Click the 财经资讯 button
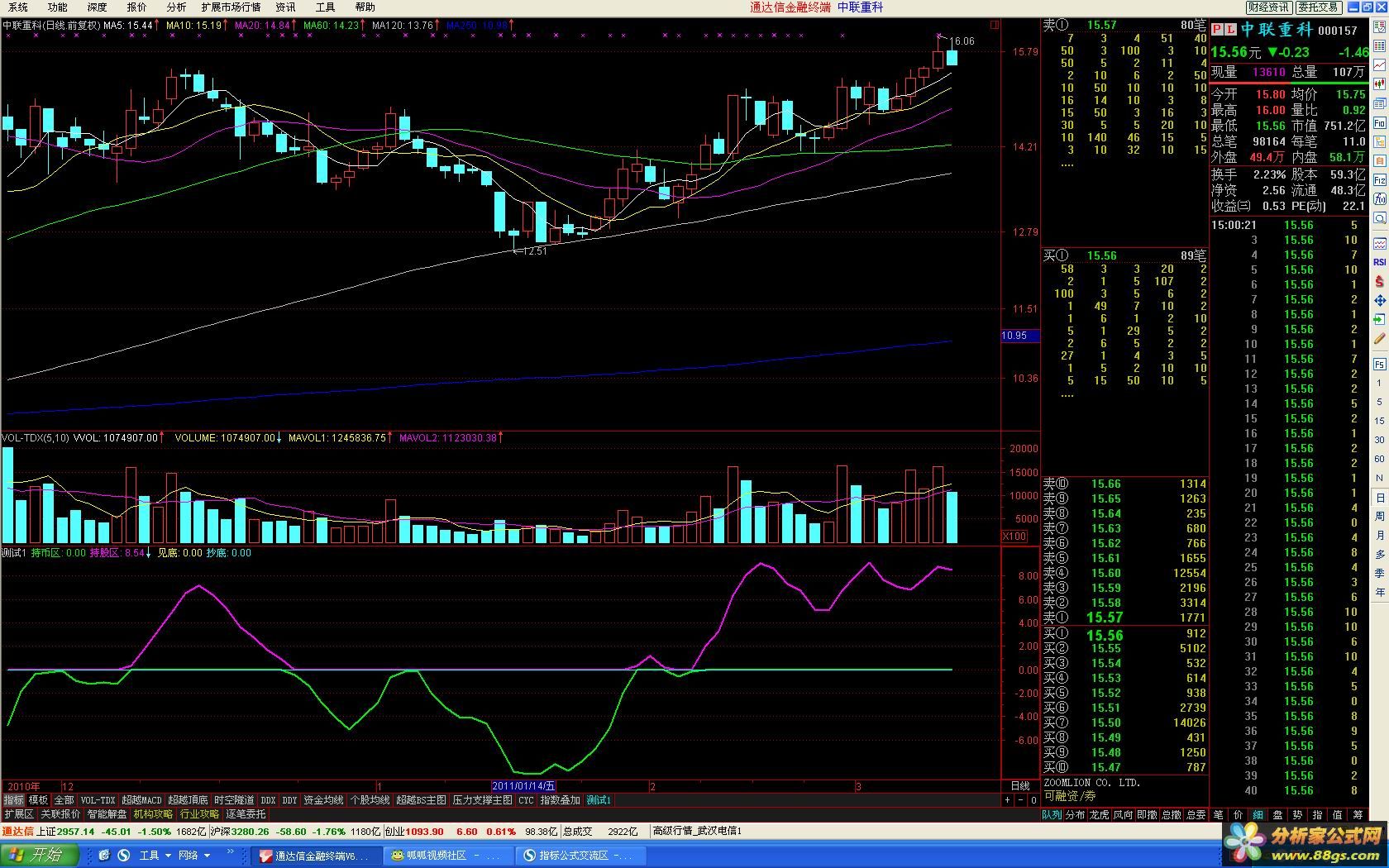The width and height of the screenshot is (1389, 868). (x=1269, y=7)
